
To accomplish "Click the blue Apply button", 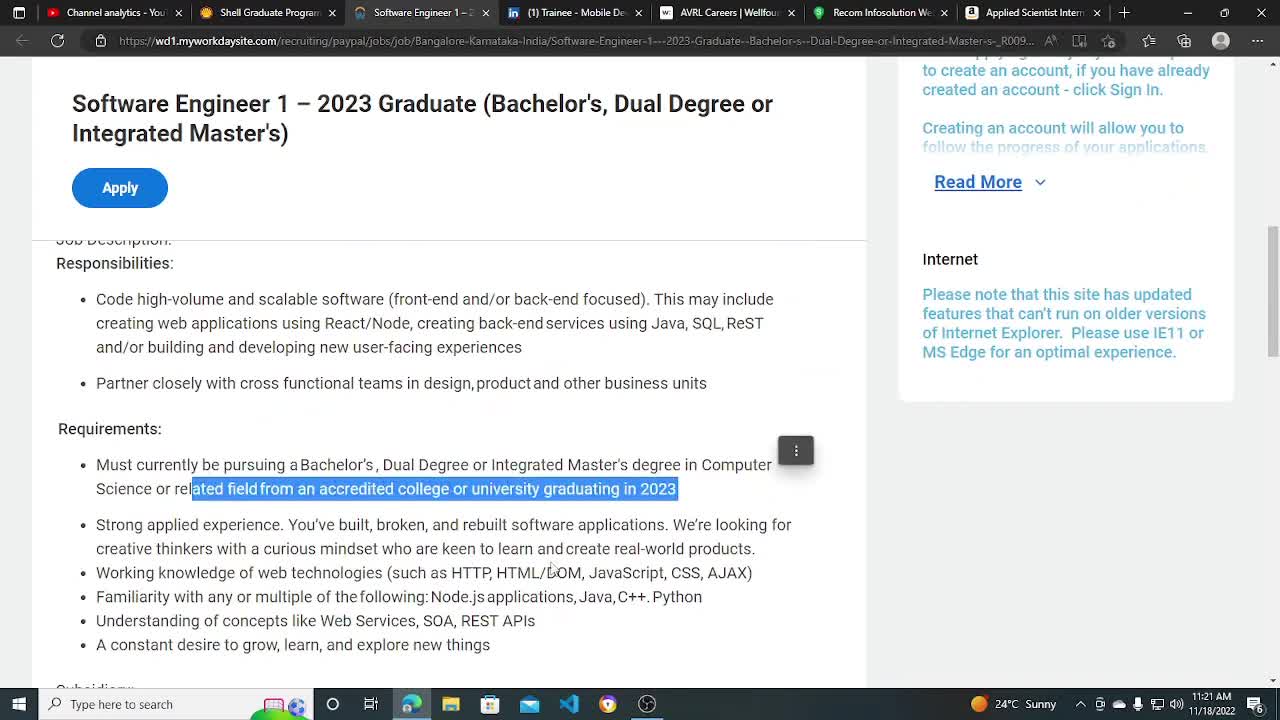I will point(120,188).
